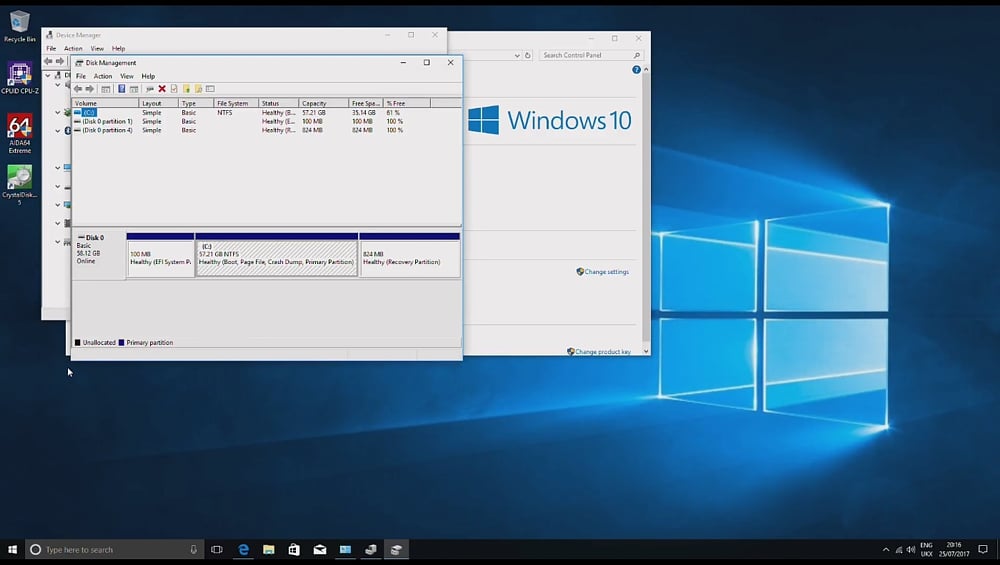Screen dimensions: 1000x565
Task: Select the (C:) volume row in the list
Action: click(89, 113)
